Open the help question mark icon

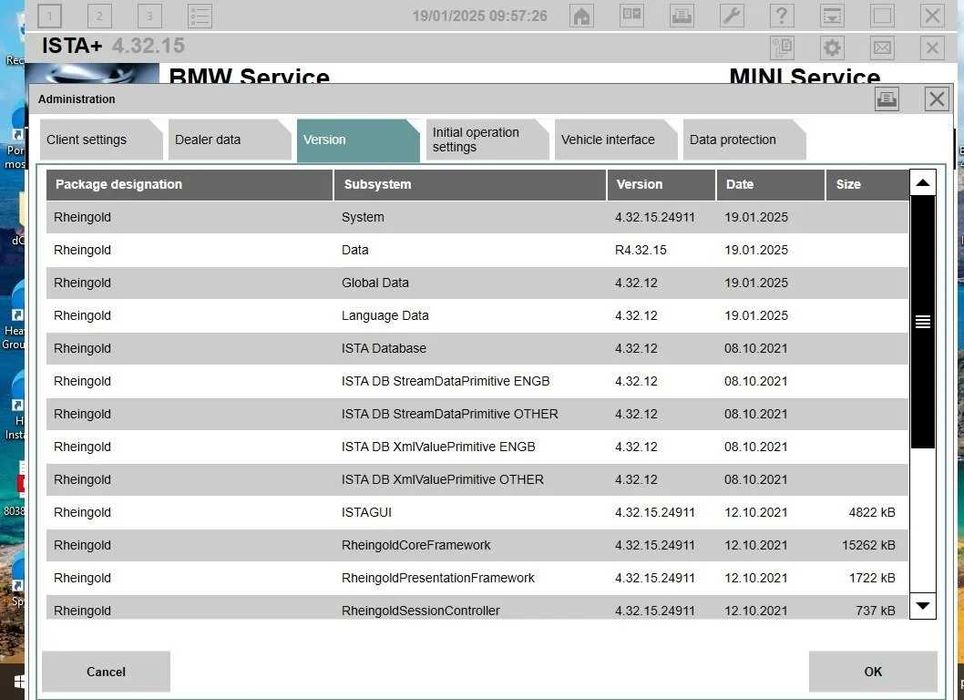[782, 16]
